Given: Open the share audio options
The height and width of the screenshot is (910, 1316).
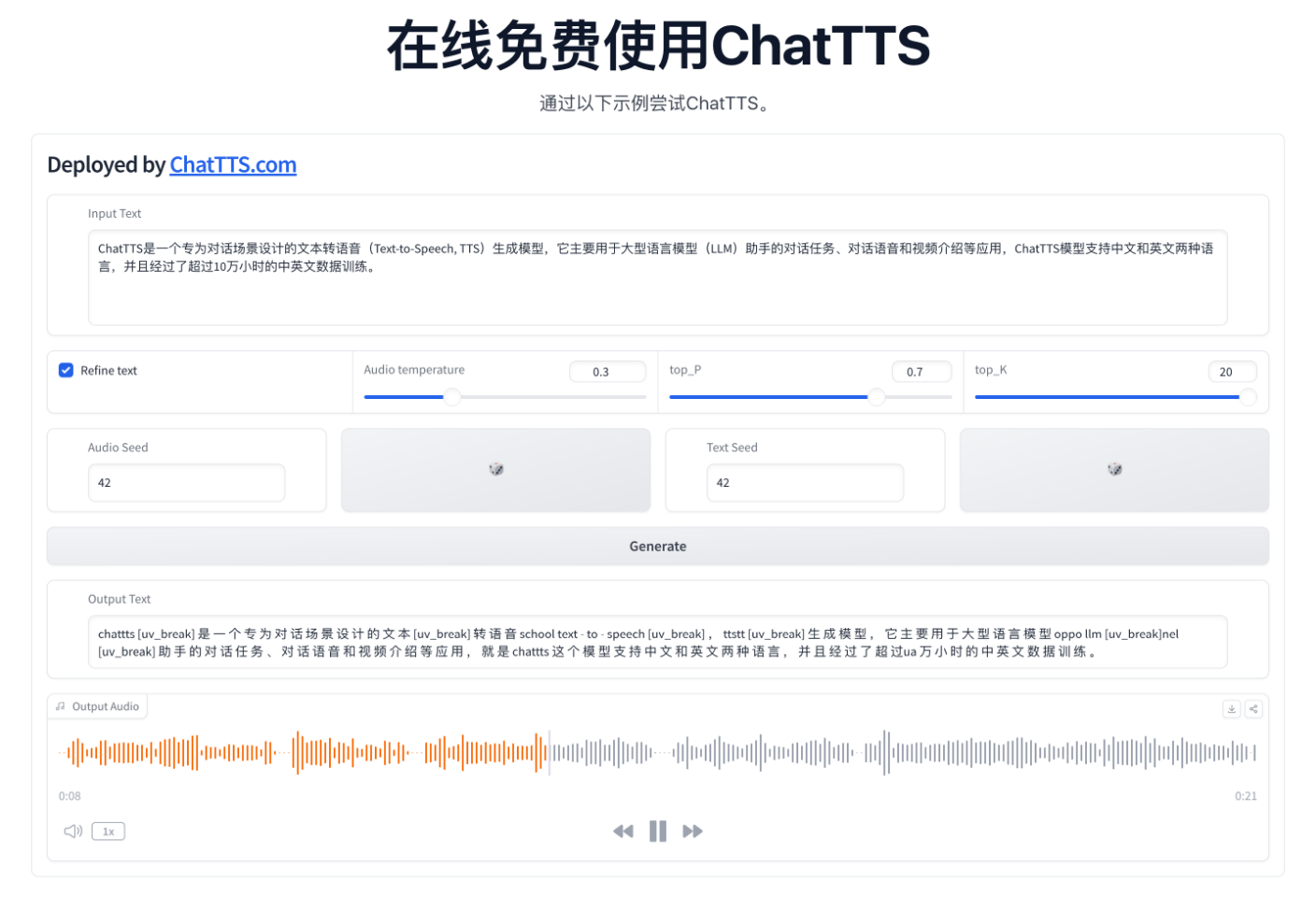Looking at the screenshot, I should coord(1253,709).
